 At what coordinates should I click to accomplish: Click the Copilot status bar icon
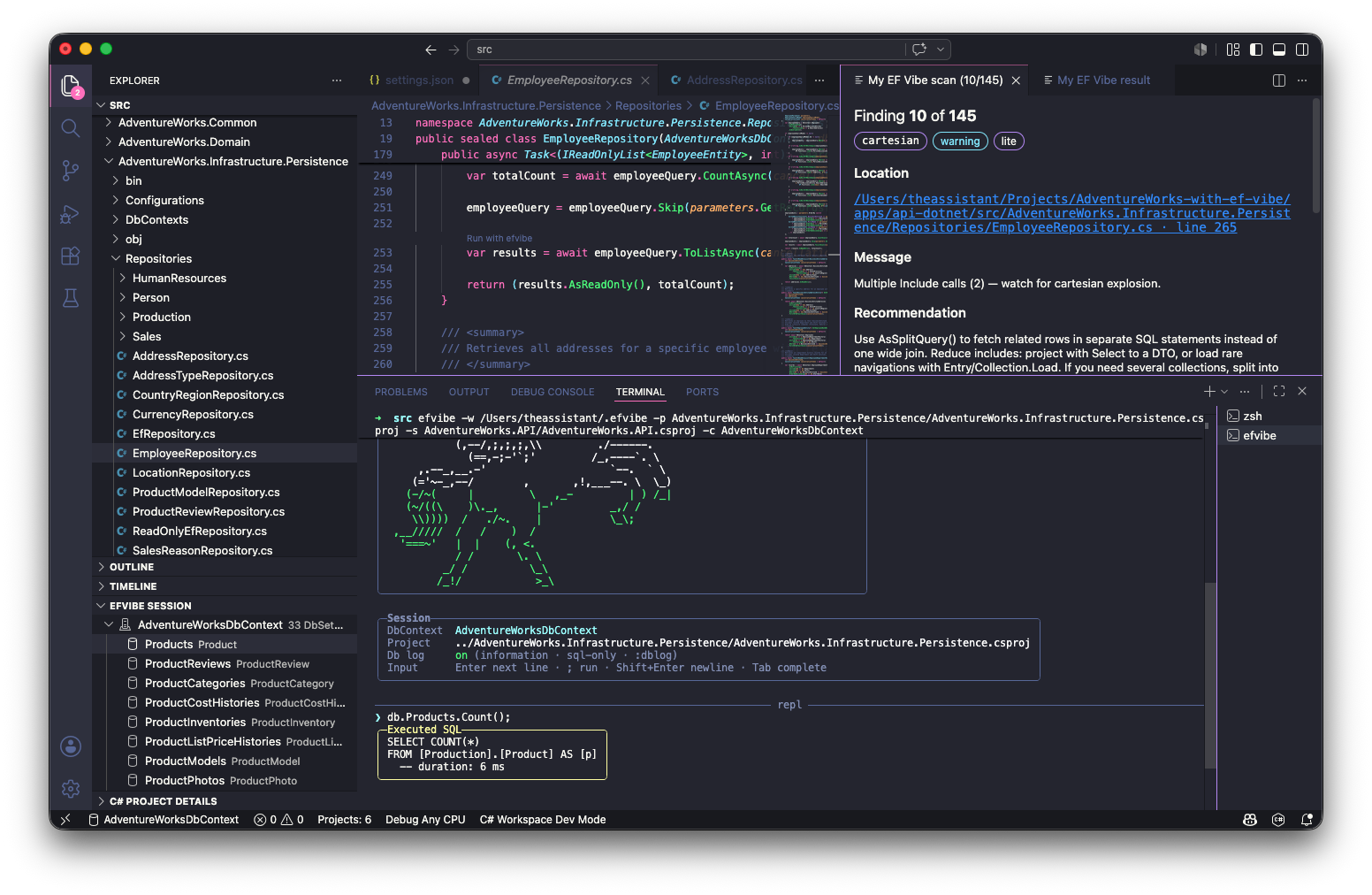pyautogui.click(x=1250, y=820)
